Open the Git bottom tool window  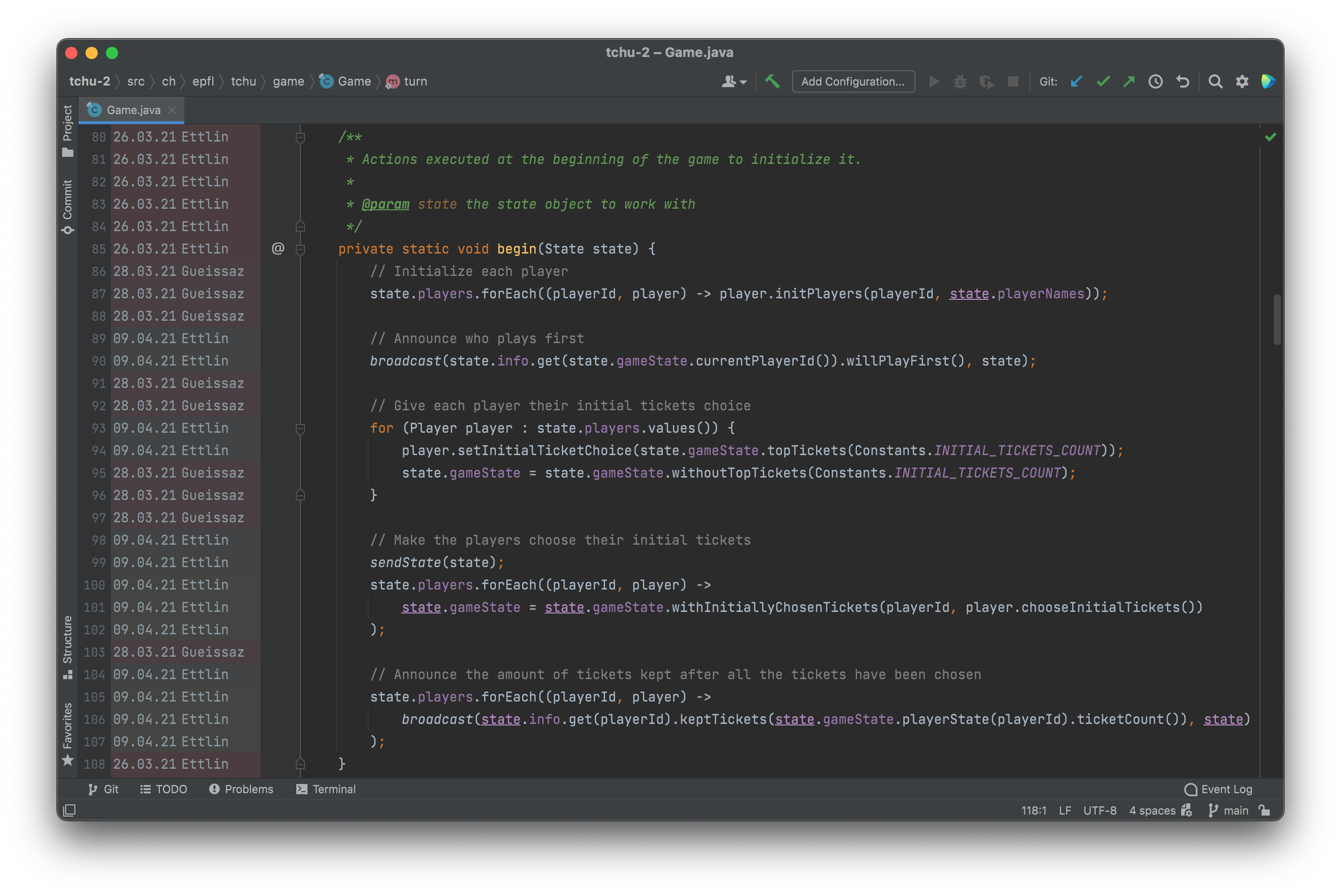point(103,789)
